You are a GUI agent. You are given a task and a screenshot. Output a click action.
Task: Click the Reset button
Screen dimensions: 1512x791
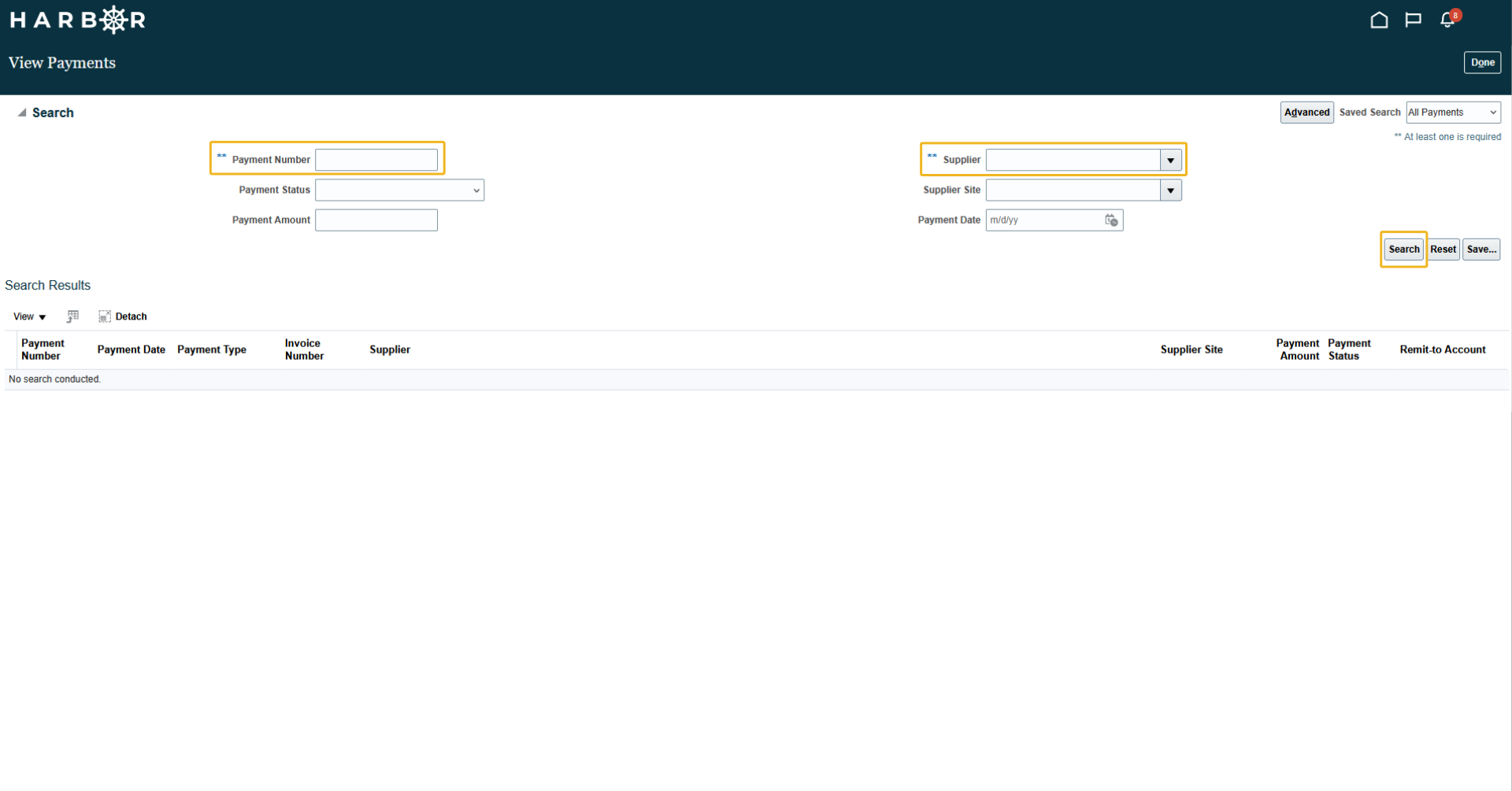click(x=1443, y=249)
